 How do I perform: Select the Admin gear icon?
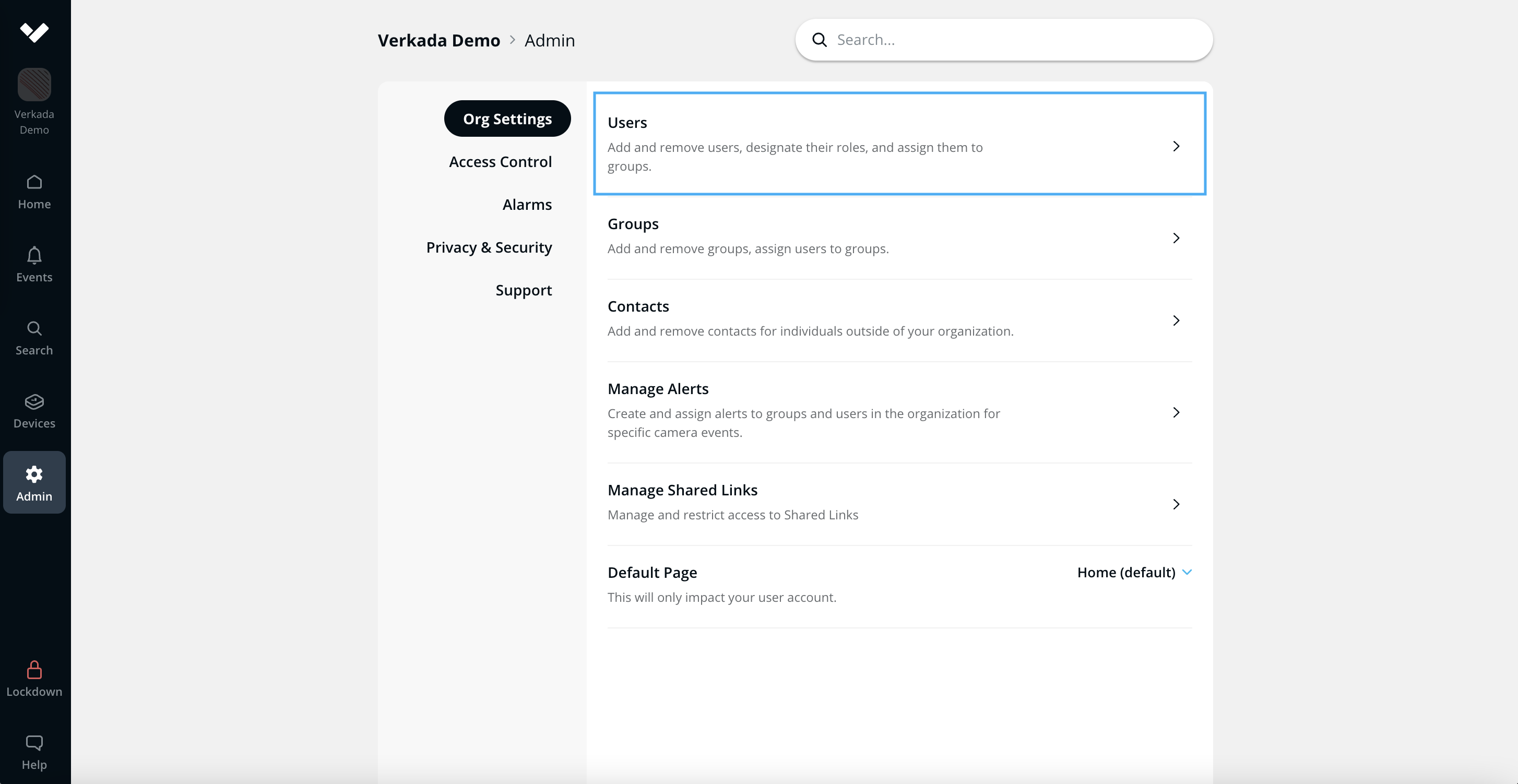point(34,474)
